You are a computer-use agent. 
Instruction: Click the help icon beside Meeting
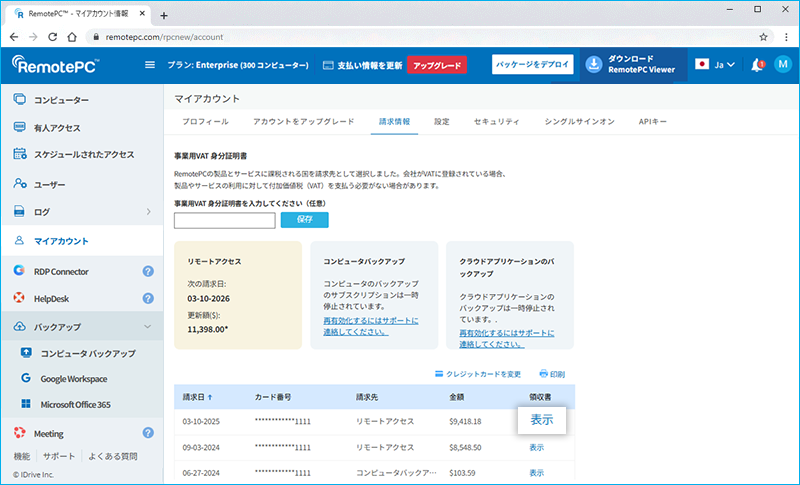148,433
